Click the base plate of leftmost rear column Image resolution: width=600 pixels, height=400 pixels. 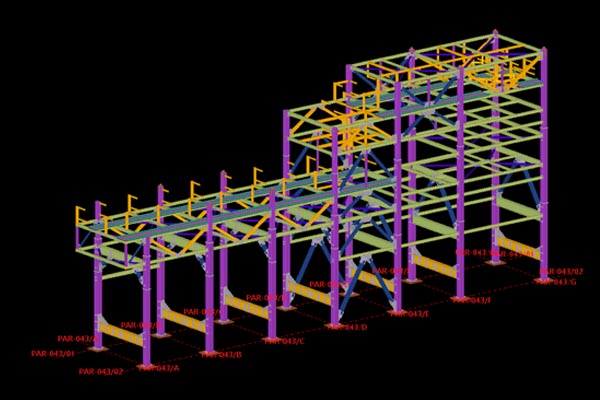[x=97, y=349]
